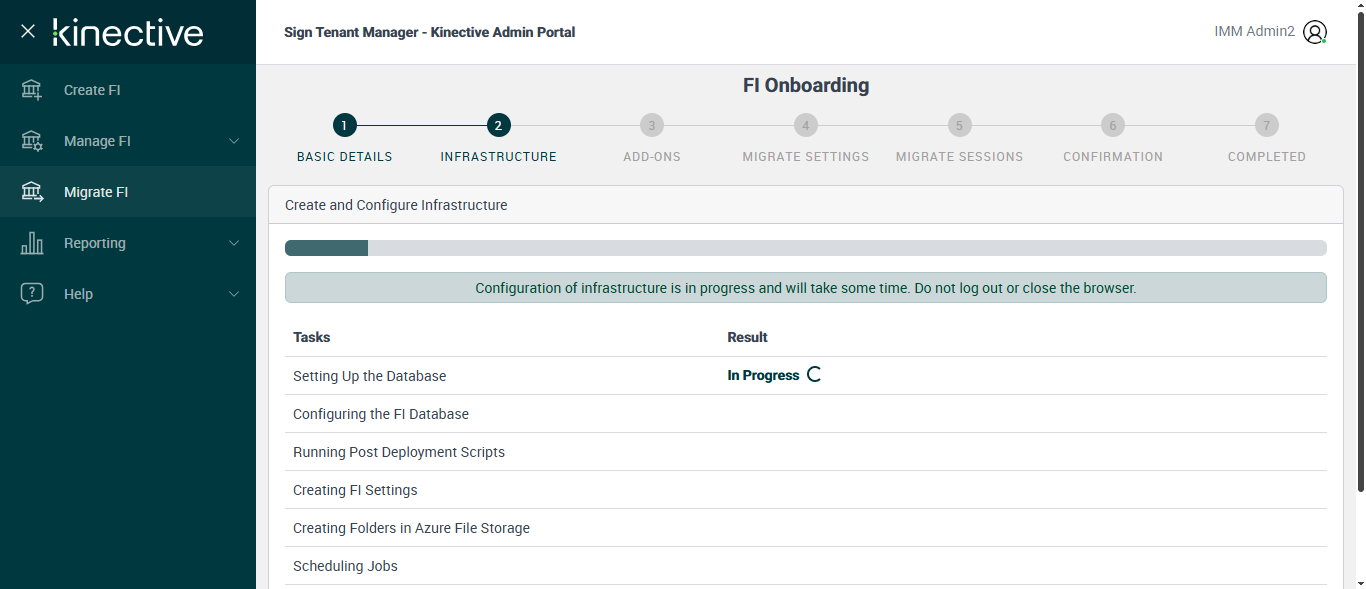This screenshot has height=589, width=1366.
Task: Go to step 1 Basic Details
Action: point(344,126)
